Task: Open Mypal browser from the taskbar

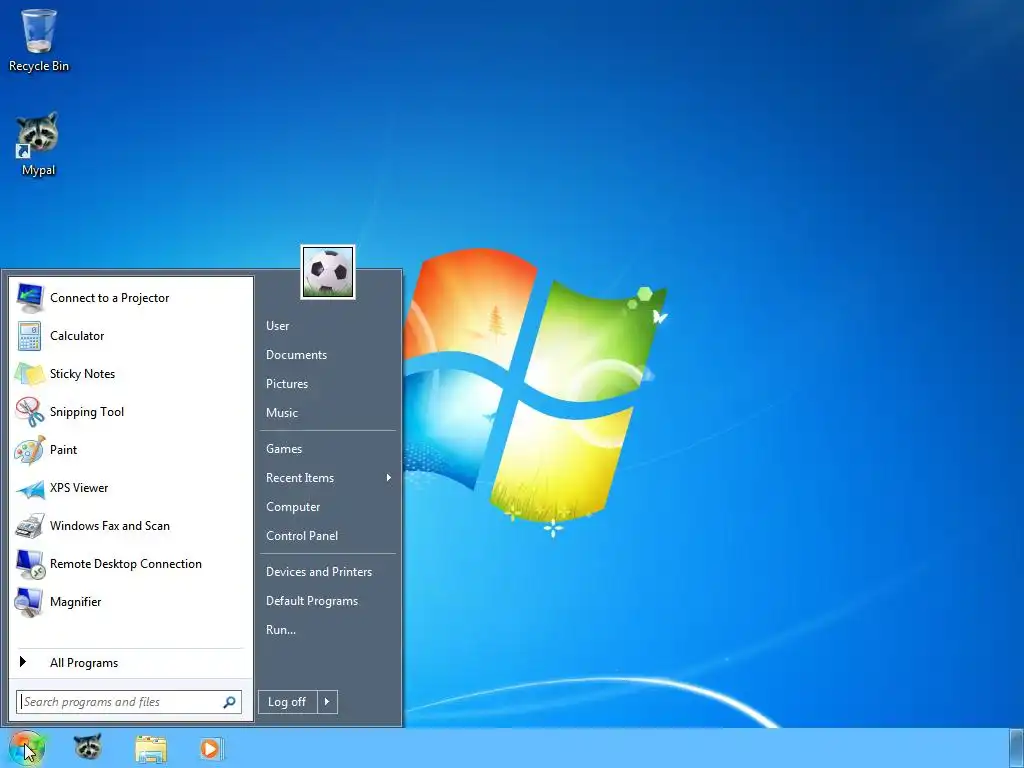Action: 88,746
